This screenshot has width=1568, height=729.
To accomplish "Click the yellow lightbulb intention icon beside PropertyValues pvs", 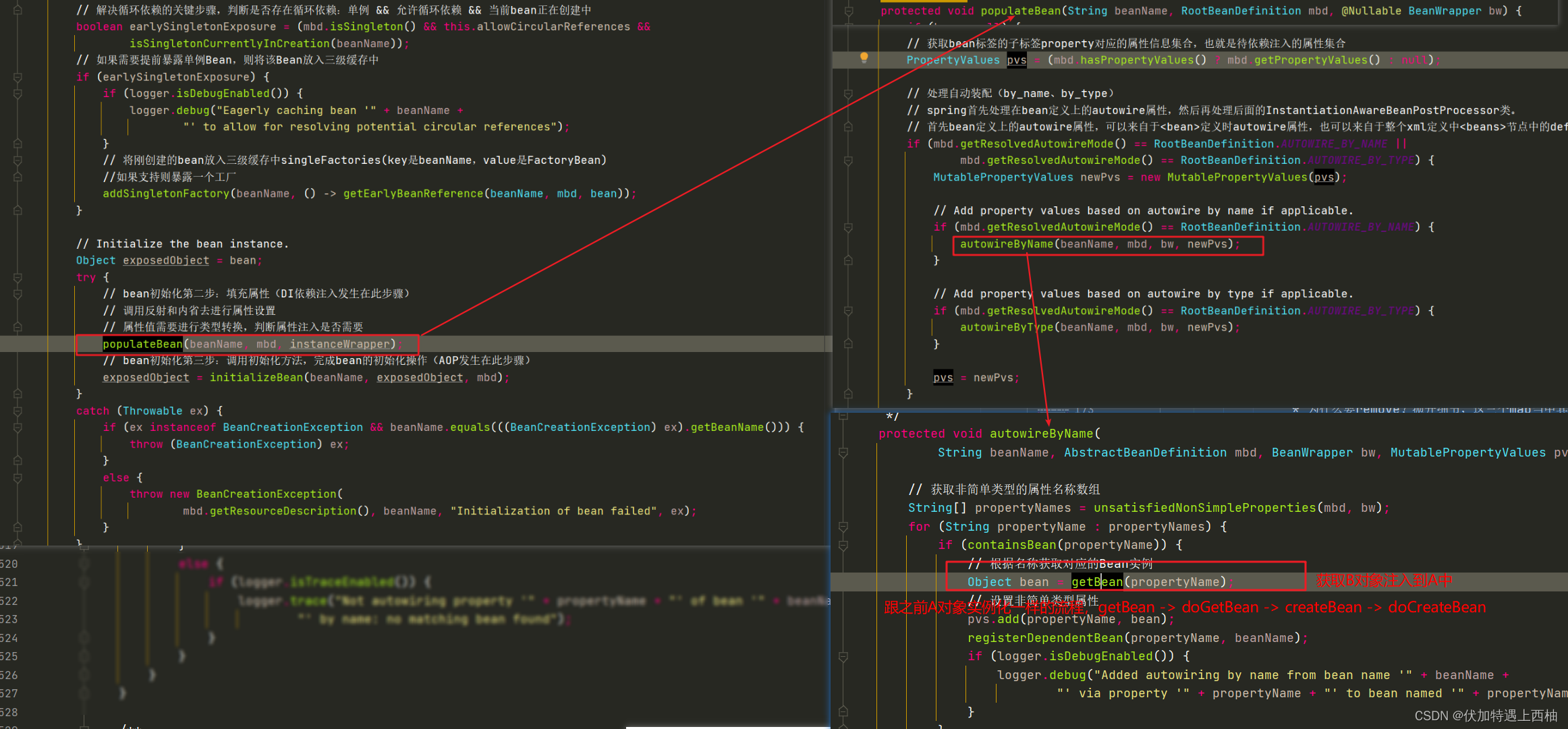I will 864,58.
